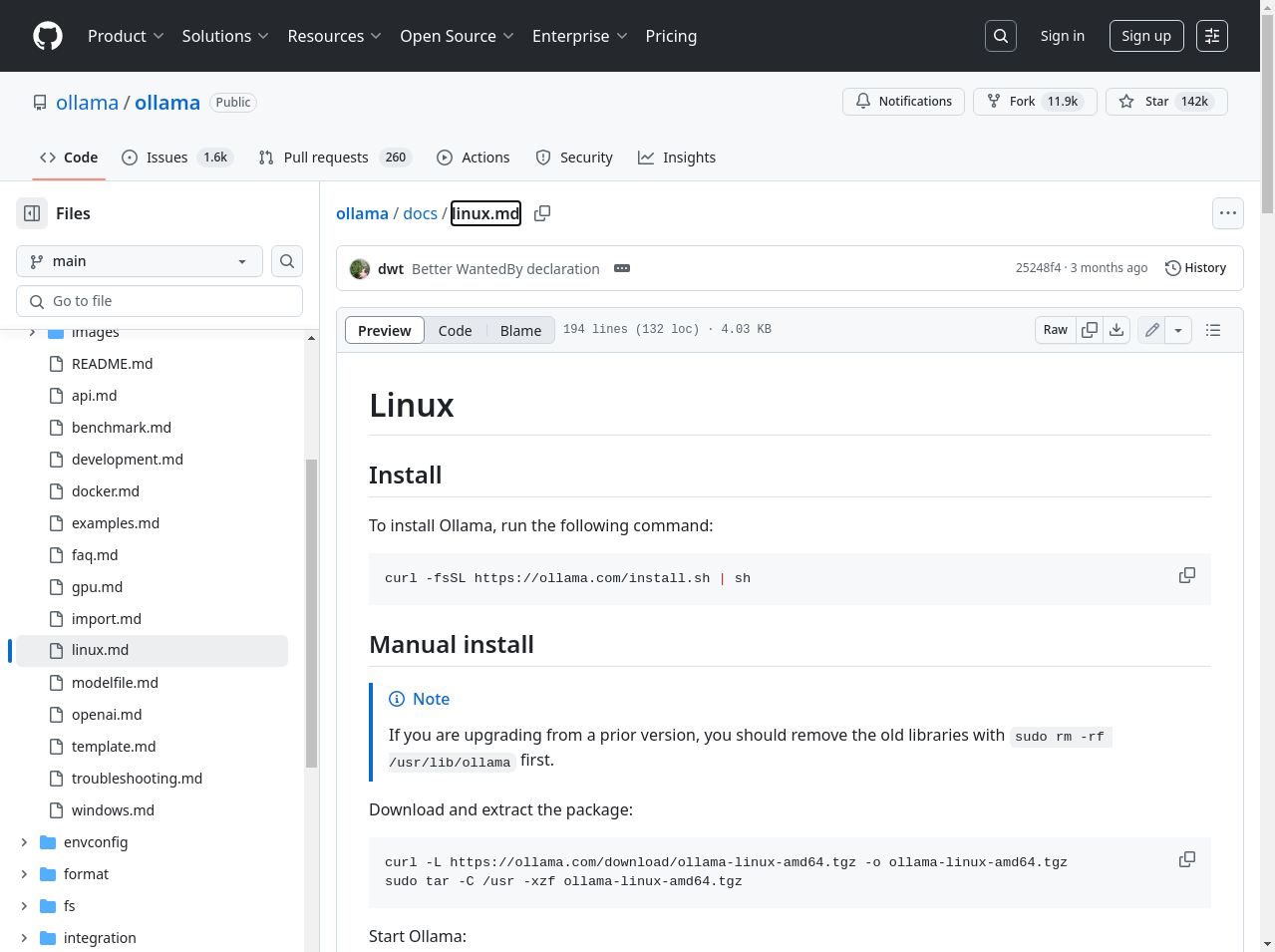Click the Star button for the repository
The image size is (1275, 952).
[1166, 102]
